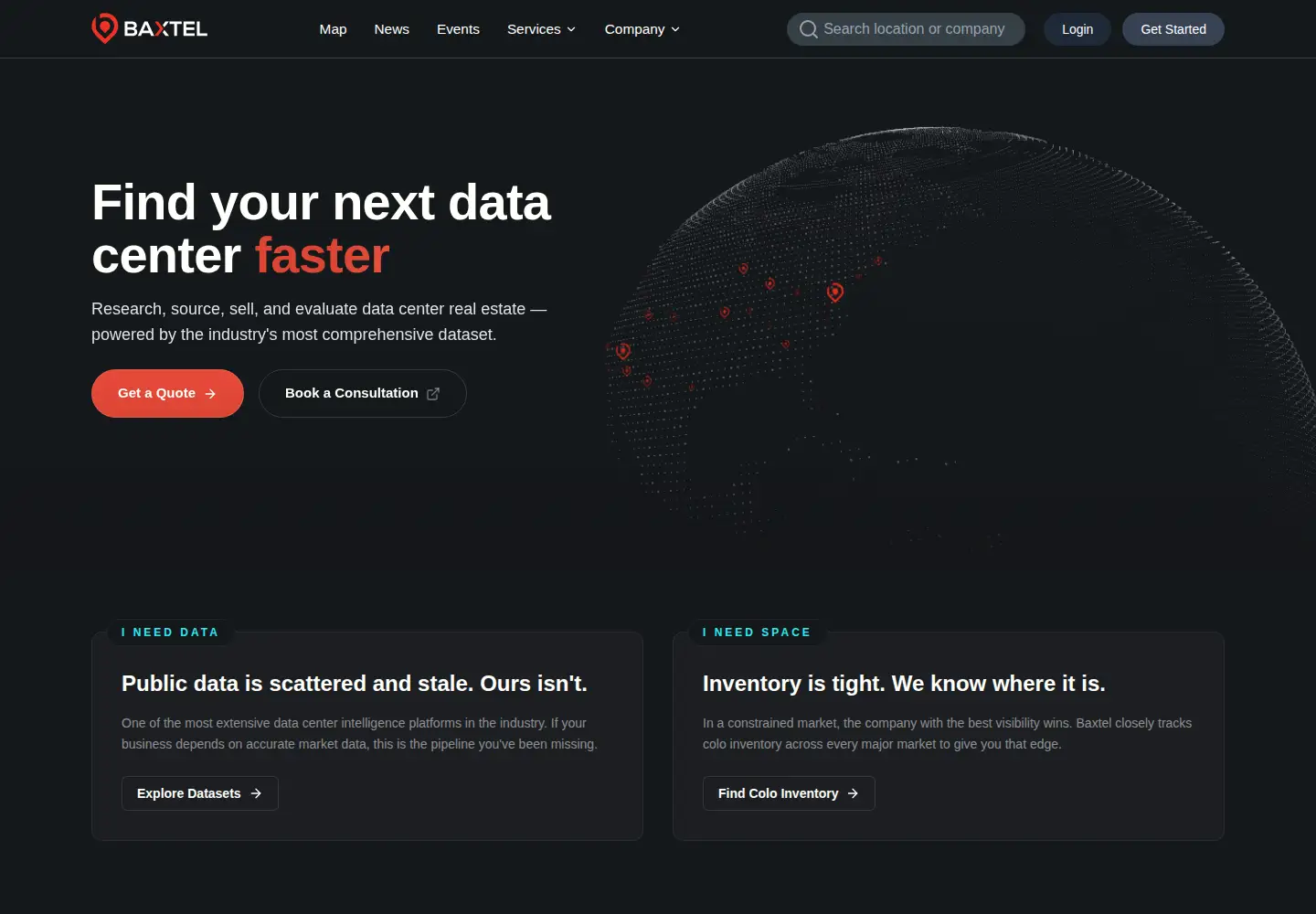Click the large red map pin on the globe

tap(834, 292)
